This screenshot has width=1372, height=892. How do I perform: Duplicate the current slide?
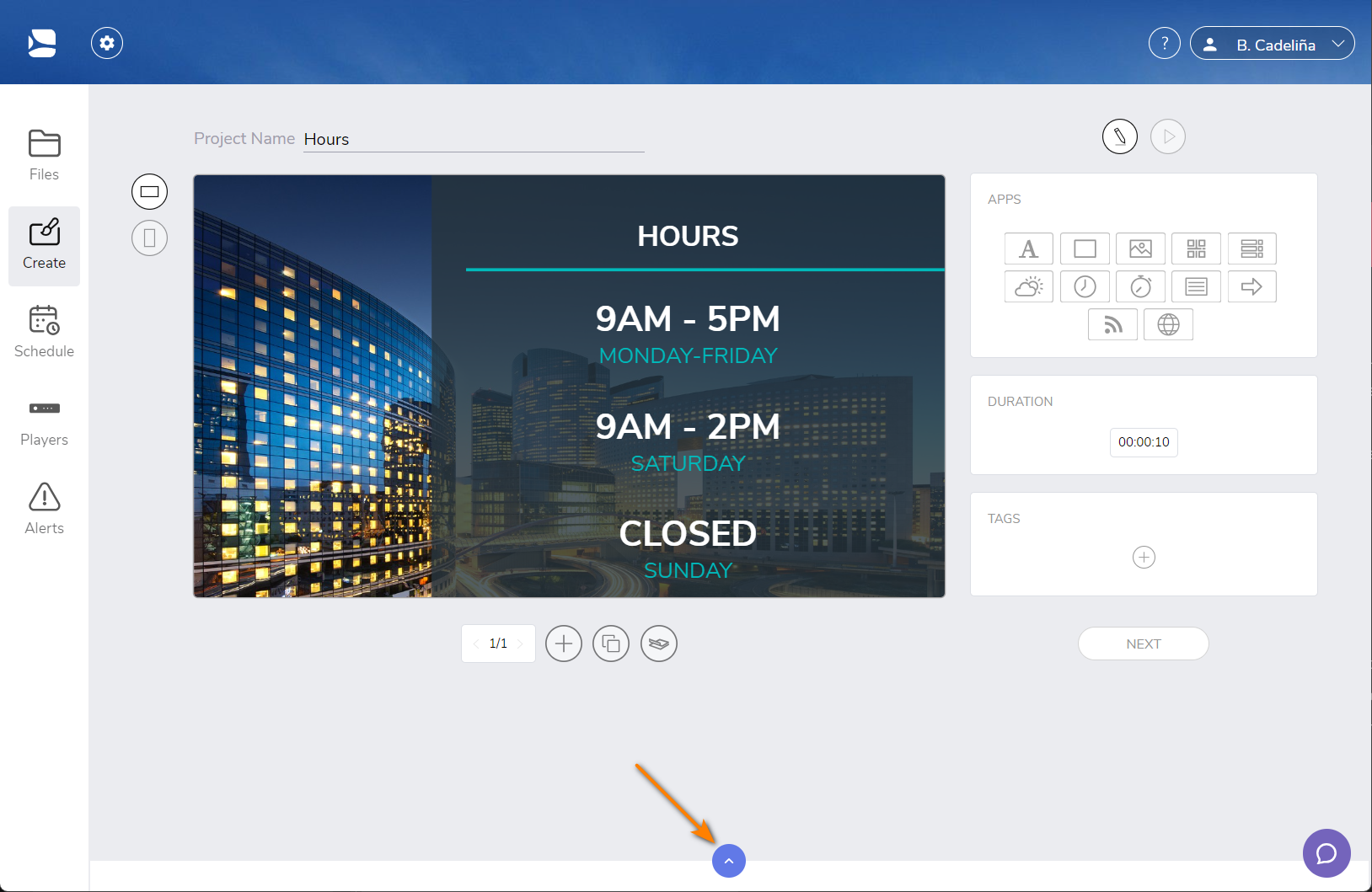pyautogui.click(x=611, y=644)
